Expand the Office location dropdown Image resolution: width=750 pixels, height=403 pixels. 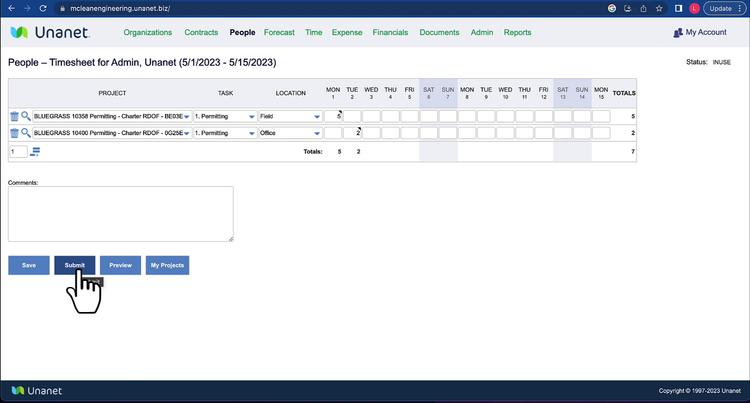(317, 132)
